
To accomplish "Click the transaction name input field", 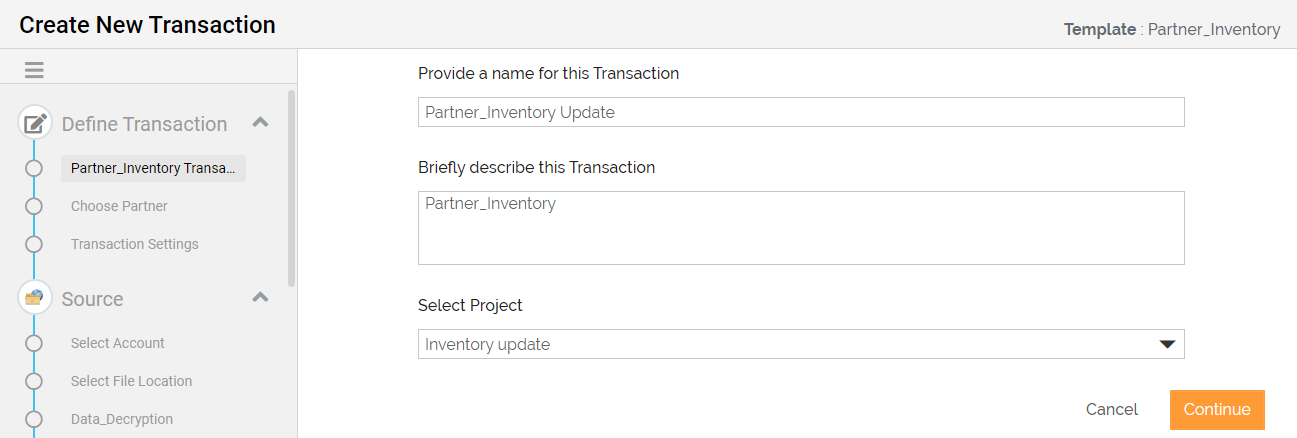I will click(x=800, y=112).
